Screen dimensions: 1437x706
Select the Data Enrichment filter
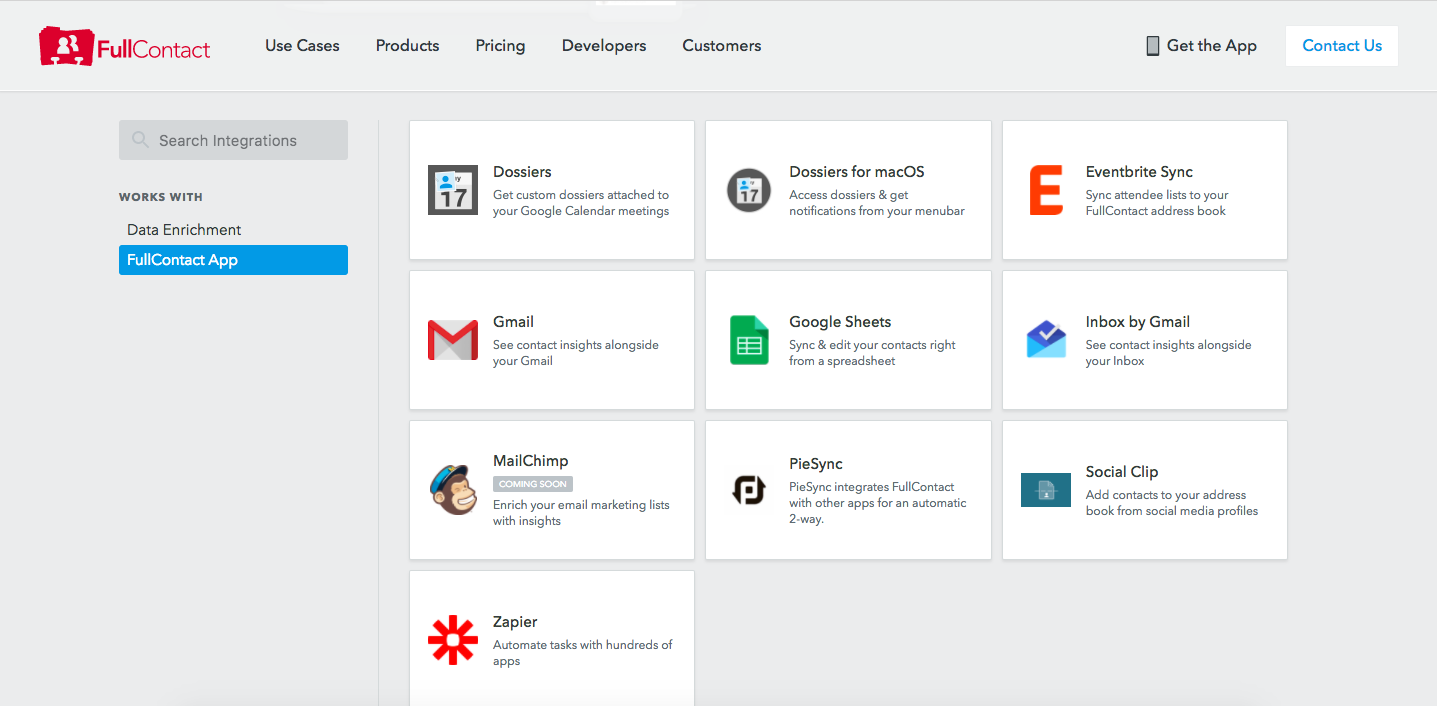coord(184,230)
